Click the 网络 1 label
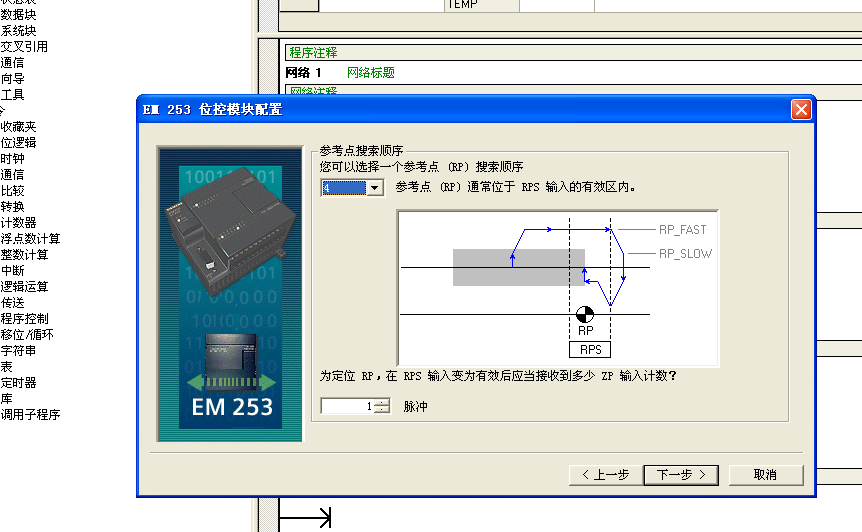 pyautogui.click(x=303, y=73)
